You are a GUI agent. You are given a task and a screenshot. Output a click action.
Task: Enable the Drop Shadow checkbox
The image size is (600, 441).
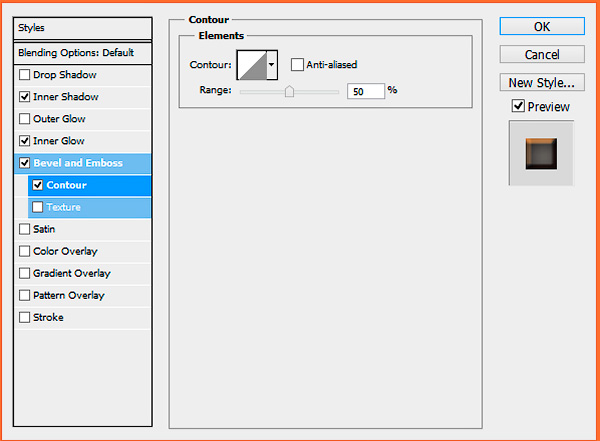tap(24, 74)
